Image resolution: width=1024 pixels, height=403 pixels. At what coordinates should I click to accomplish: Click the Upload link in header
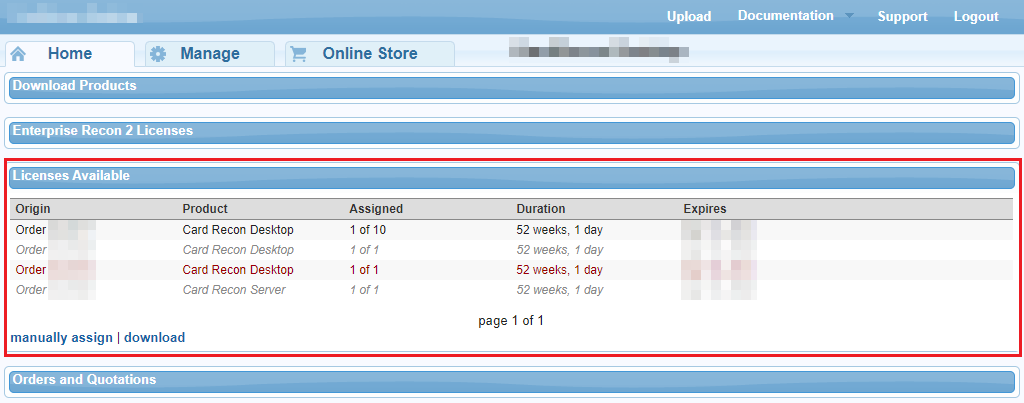point(688,16)
